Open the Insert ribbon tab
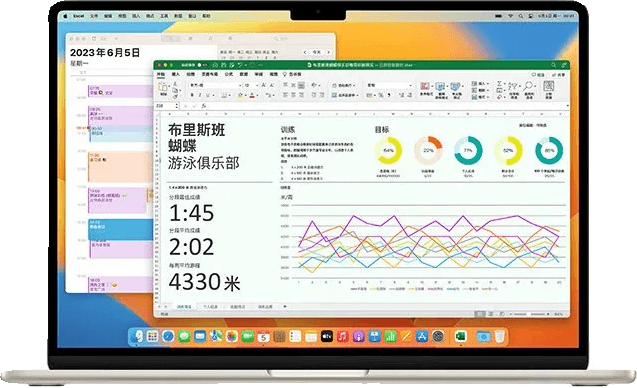Viewport: 637px width, 388px height. tap(176, 74)
